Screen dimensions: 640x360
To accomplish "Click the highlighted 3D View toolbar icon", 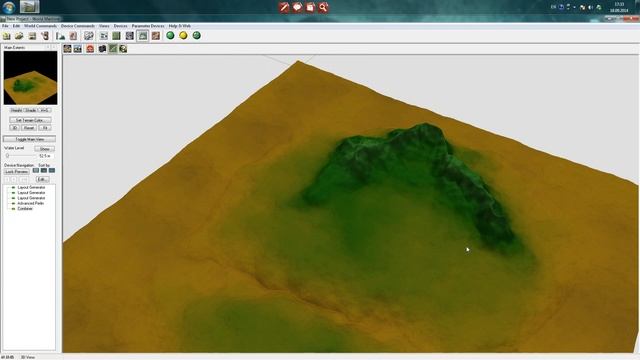I will [x=142, y=36].
